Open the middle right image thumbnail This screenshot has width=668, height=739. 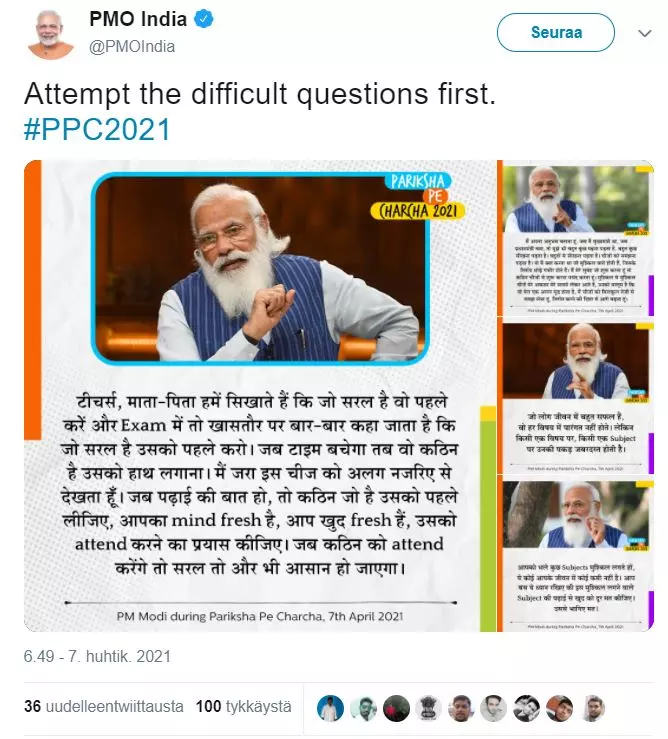(x=577, y=398)
